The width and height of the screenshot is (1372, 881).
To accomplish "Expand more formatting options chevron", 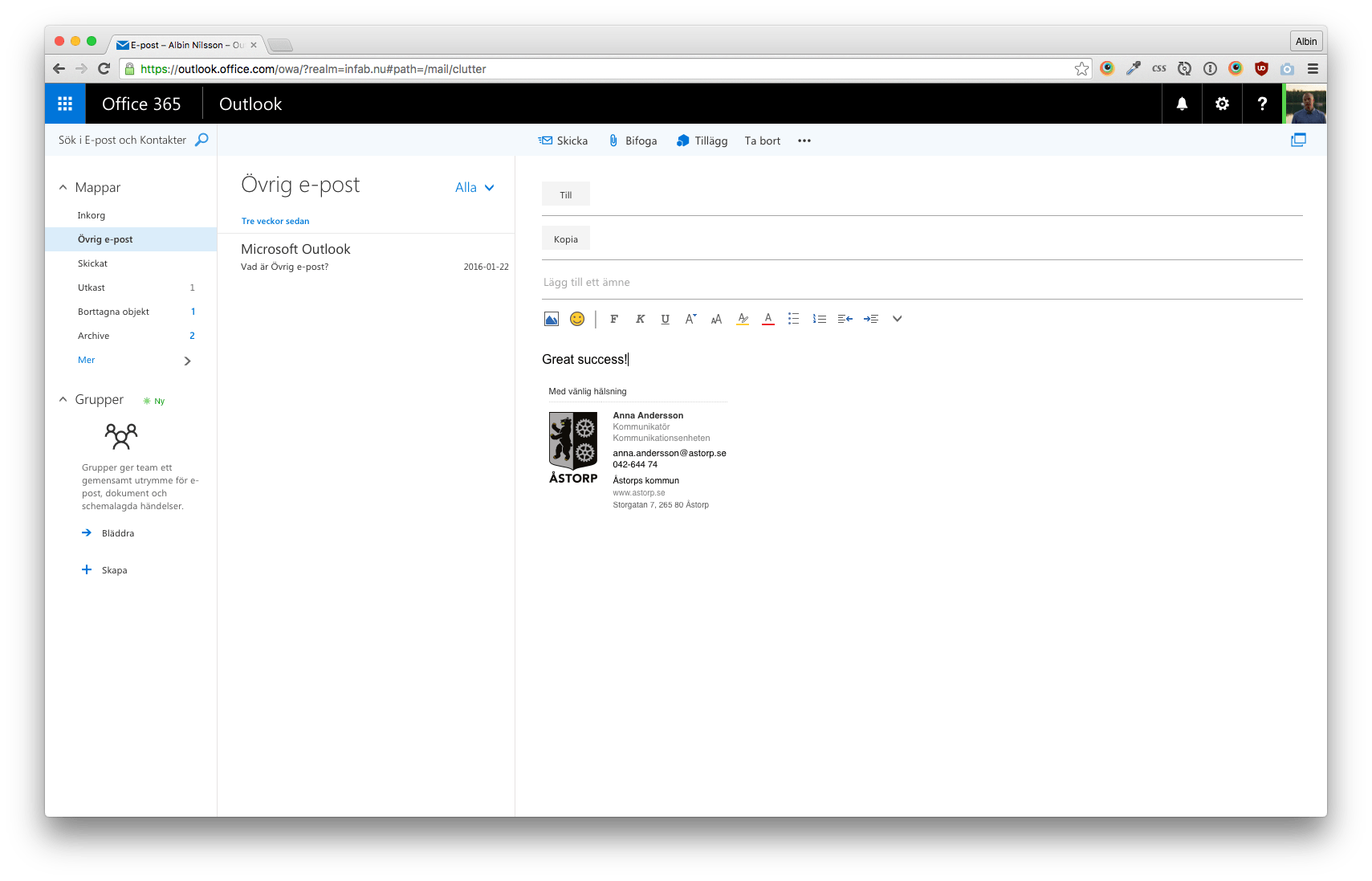I will click(897, 319).
